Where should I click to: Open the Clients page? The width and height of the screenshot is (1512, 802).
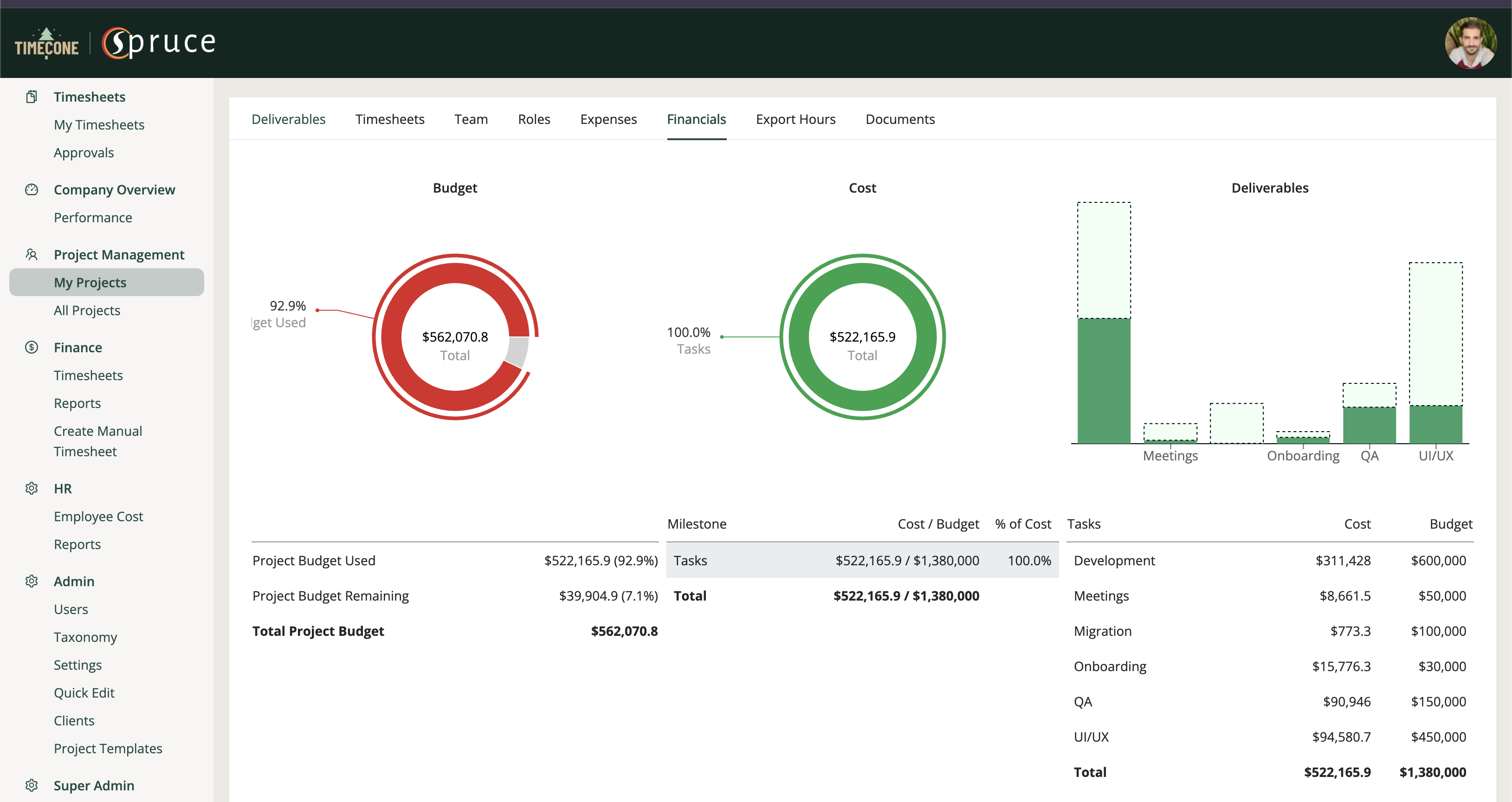[x=74, y=720]
